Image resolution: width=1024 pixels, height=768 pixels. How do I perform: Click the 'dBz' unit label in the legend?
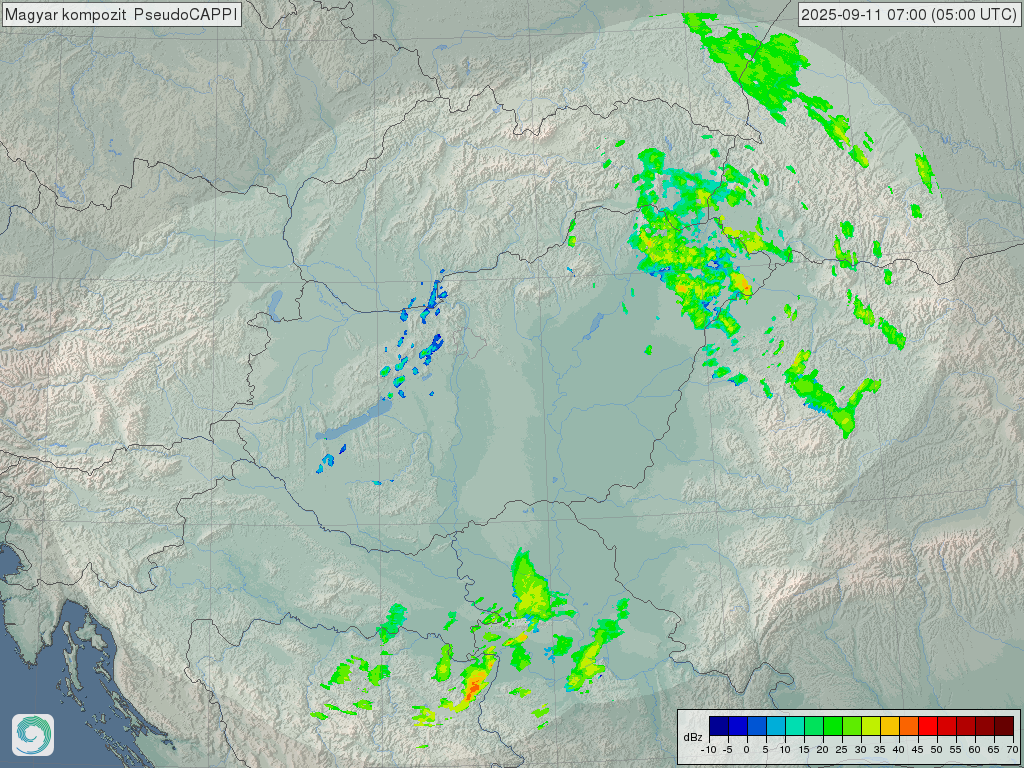(x=693, y=737)
